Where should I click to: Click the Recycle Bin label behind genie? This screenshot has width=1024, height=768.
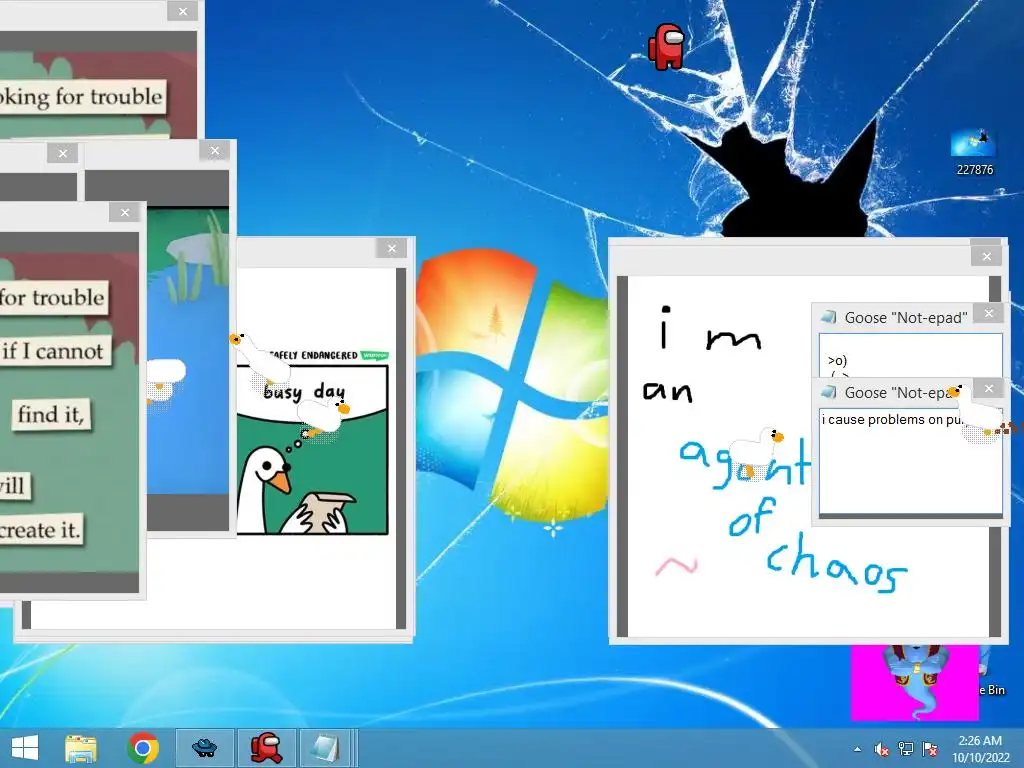[992, 690]
